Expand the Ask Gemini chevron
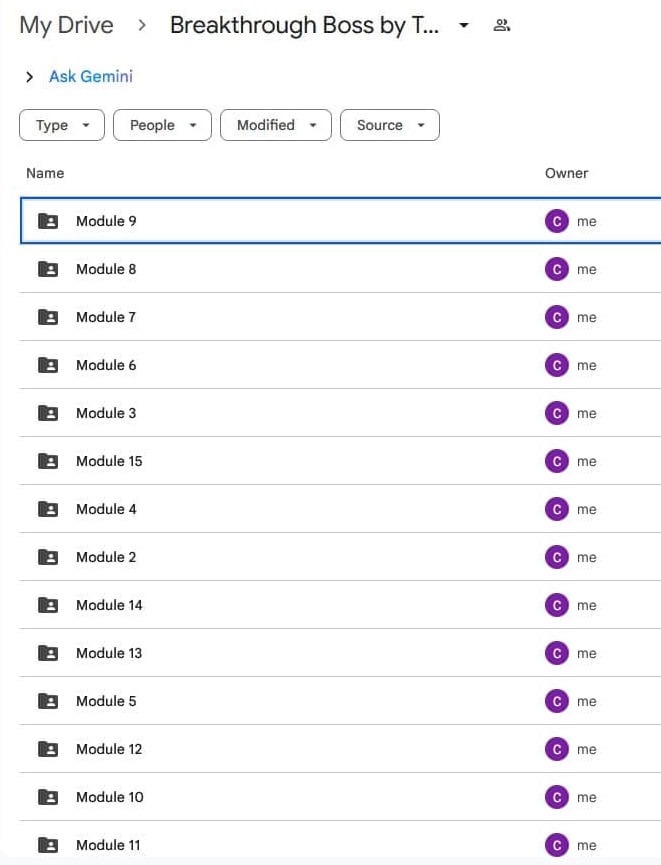This screenshot has height=865, width=661. click(x=30, y=77)
